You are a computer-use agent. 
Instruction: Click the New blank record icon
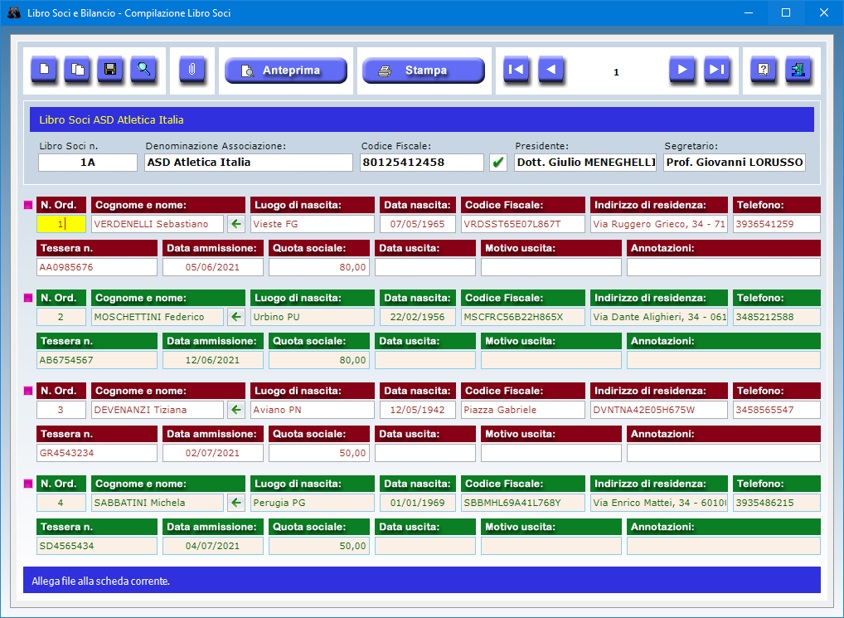coord(44,70)
